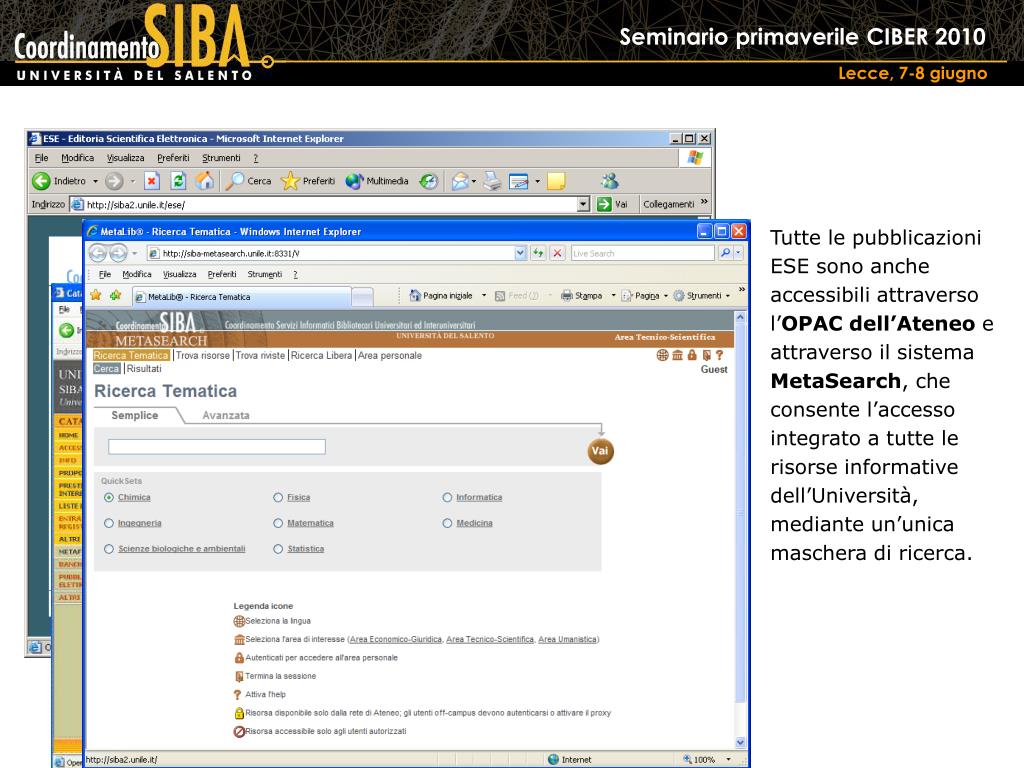The height and width of the screenshot is (768, 1024).
Task: Select the Medicina radio button
Action: coord(447,523)
